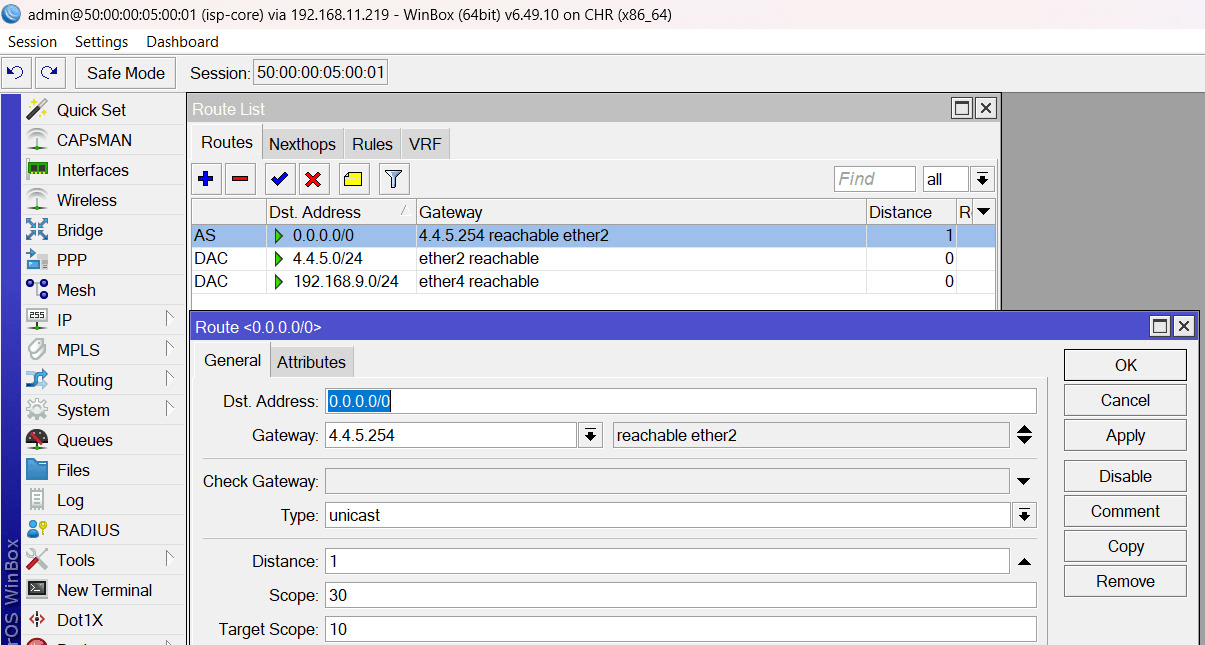Open the Wireless icon

click(37, 200)
